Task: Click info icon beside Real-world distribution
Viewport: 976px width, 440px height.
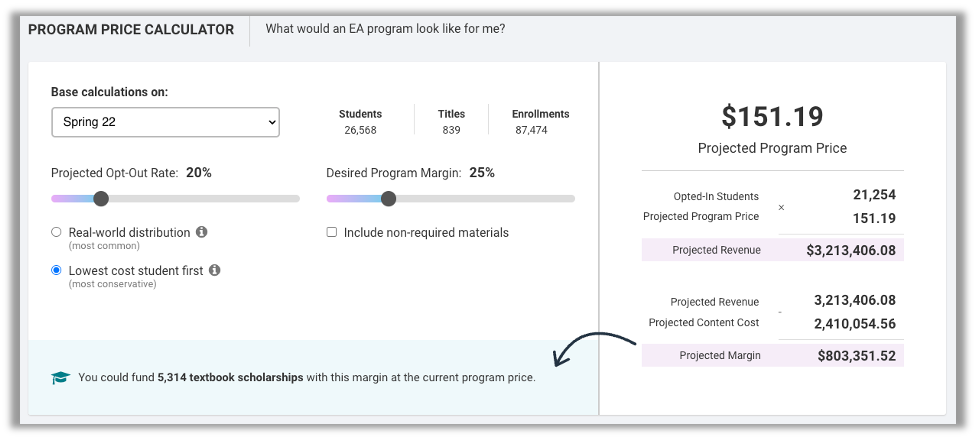Action: pos(202,232)
